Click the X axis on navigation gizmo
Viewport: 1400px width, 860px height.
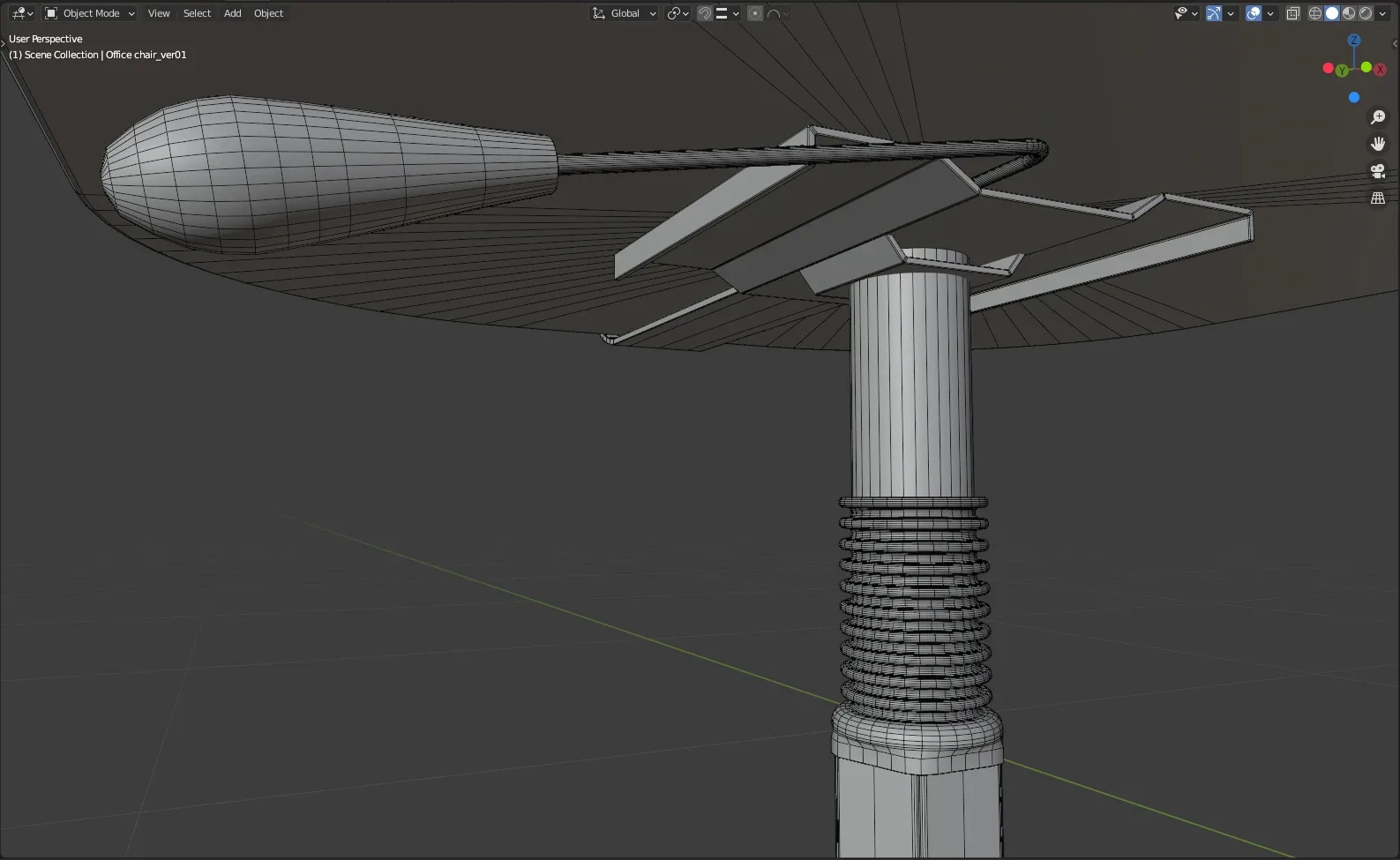coord(1380,70)
